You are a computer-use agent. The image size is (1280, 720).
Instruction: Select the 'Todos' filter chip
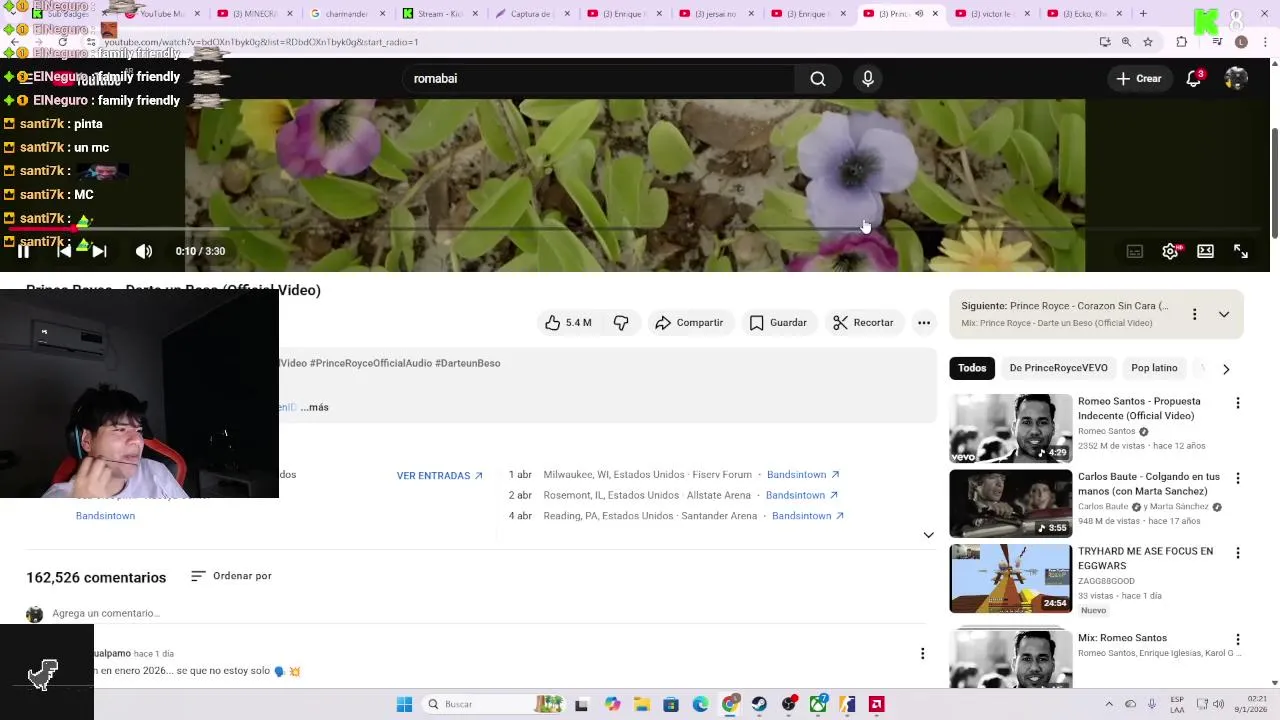point(972,368)
